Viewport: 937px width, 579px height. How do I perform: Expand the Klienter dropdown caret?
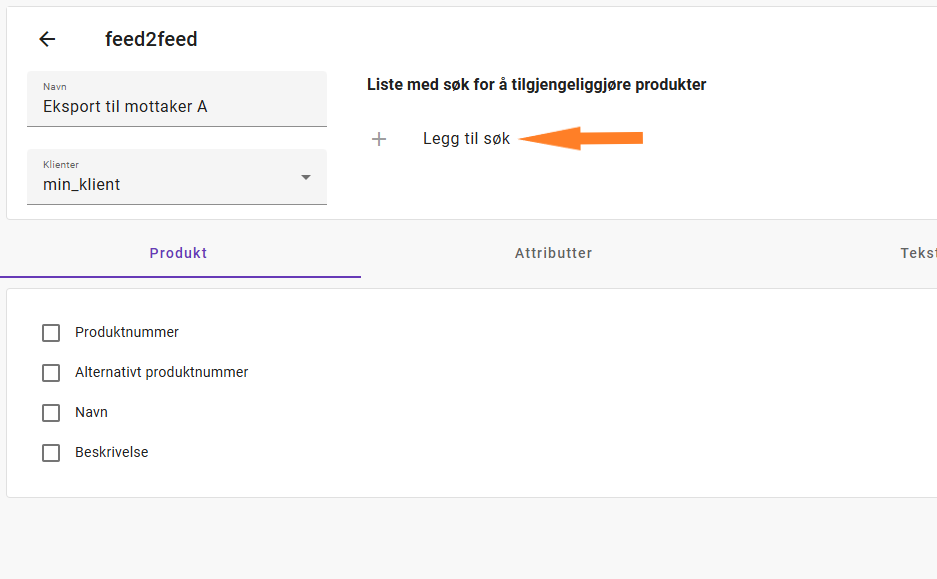click(x=306, y=177)
